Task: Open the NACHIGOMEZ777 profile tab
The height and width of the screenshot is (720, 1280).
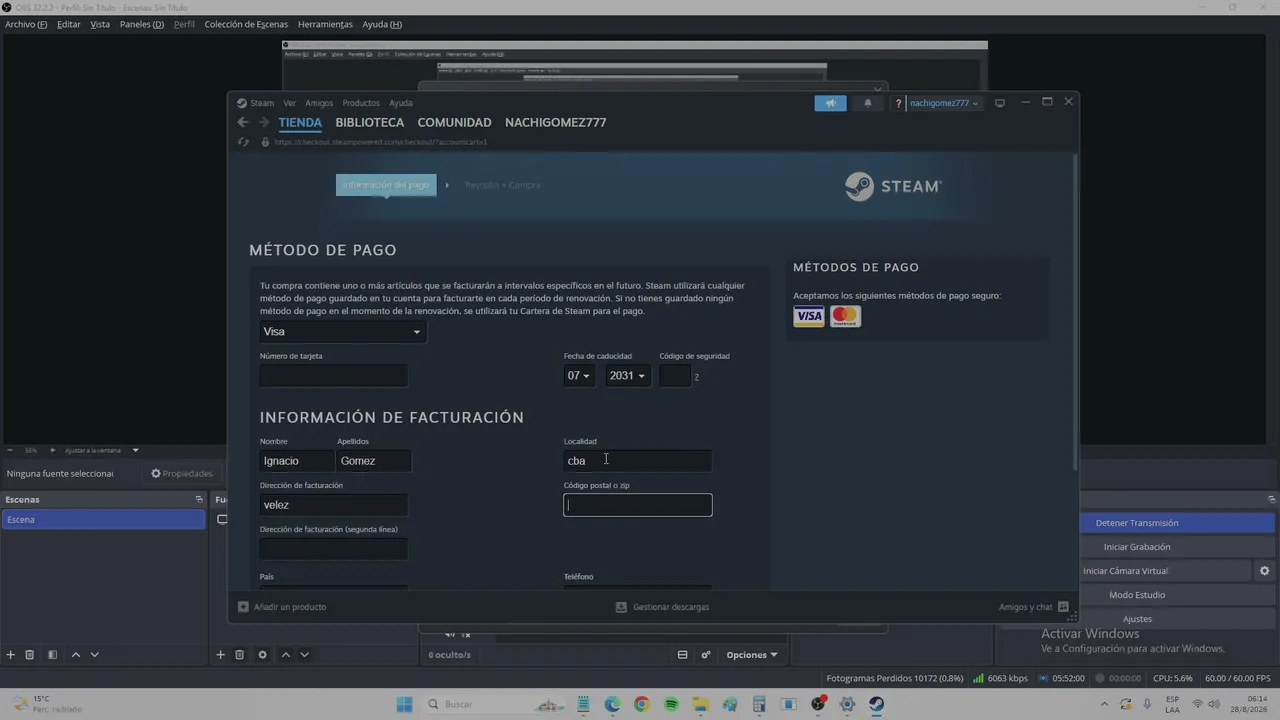Action: (556, 122)
